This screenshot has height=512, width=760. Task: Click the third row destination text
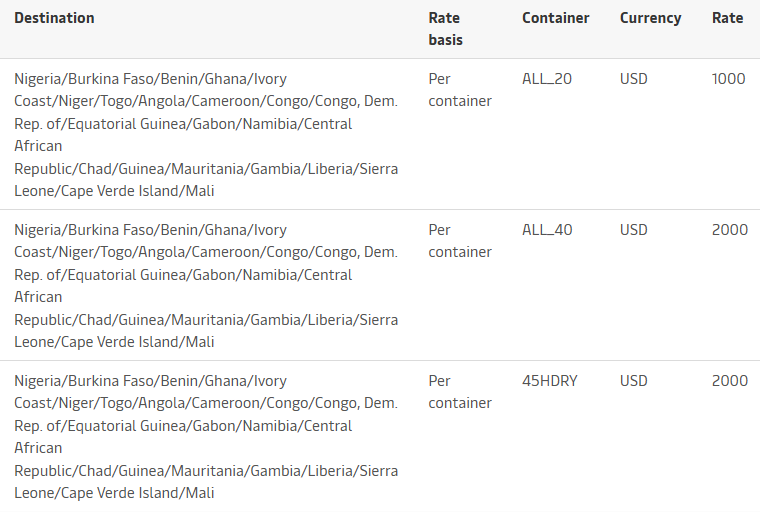point(205,437)
